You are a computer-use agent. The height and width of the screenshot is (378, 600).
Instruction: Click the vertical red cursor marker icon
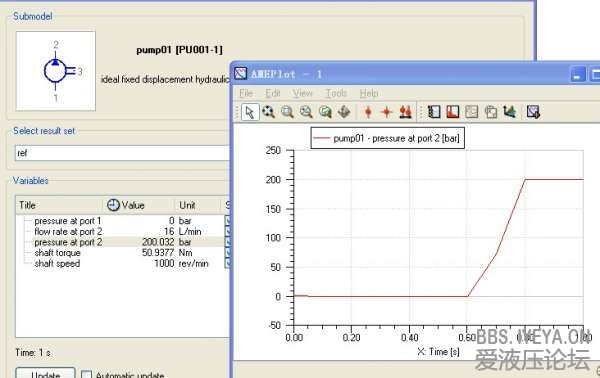[368, 112]
